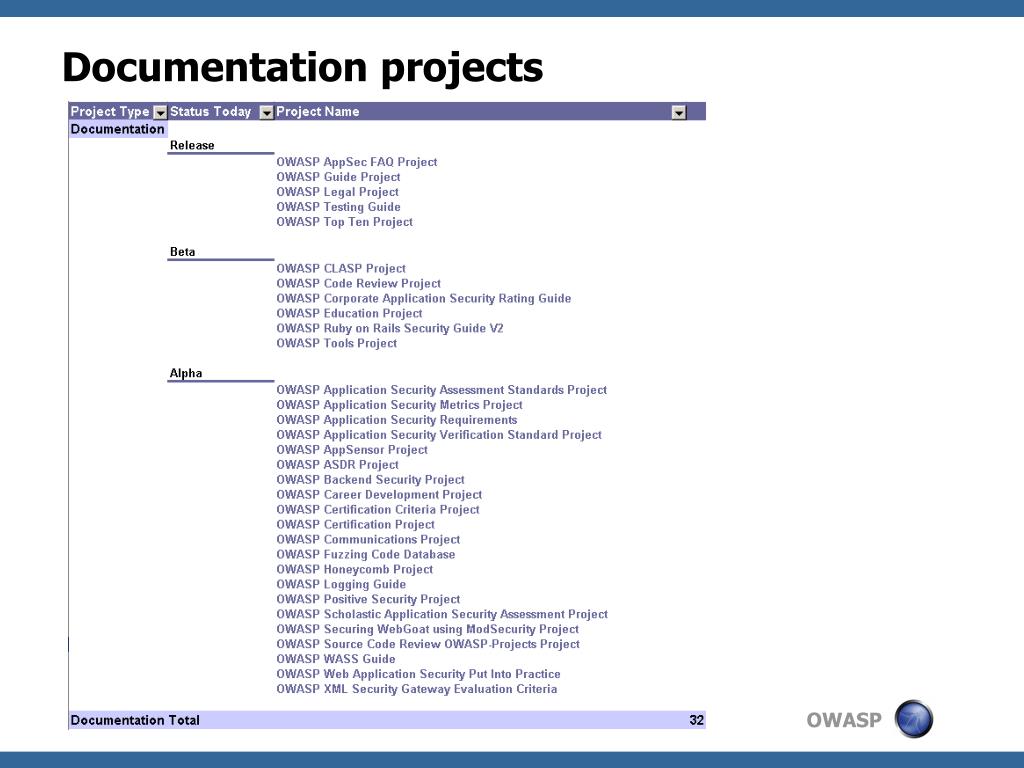Click OWASP Education Project
Screen dimensions: 1024x768
[349, 313]
